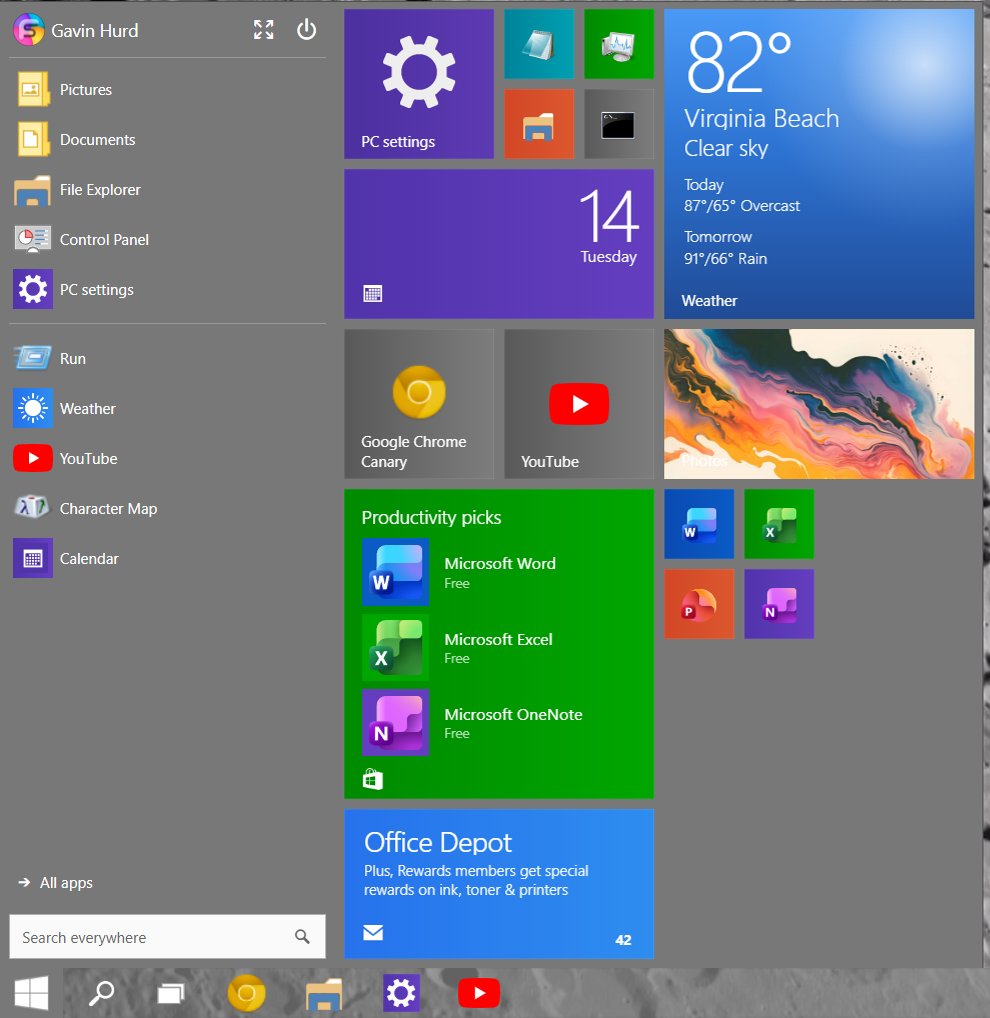Open the small Excel tile

(x=779, y=524)
